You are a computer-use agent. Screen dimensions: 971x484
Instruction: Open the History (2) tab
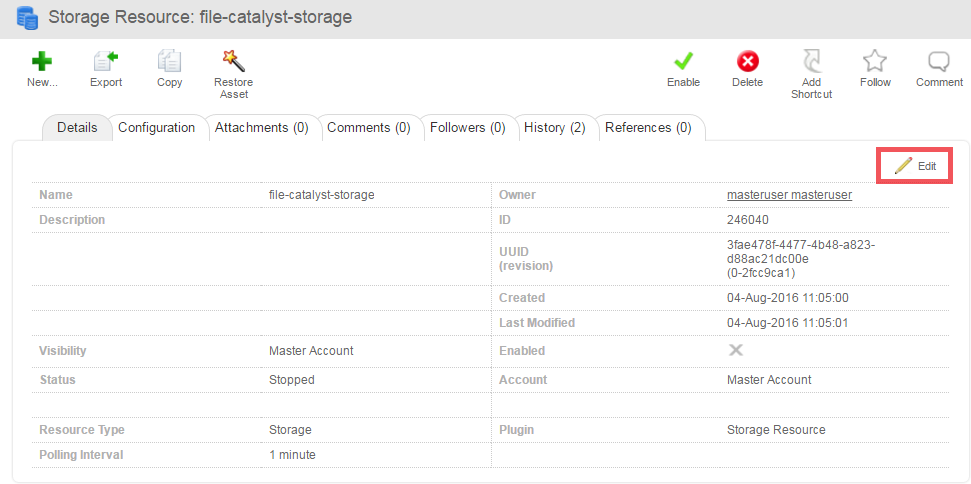click(x=554, y=127)
